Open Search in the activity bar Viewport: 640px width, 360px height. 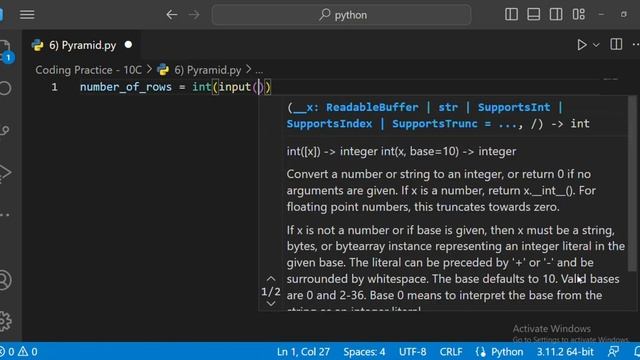coord(5,88)
